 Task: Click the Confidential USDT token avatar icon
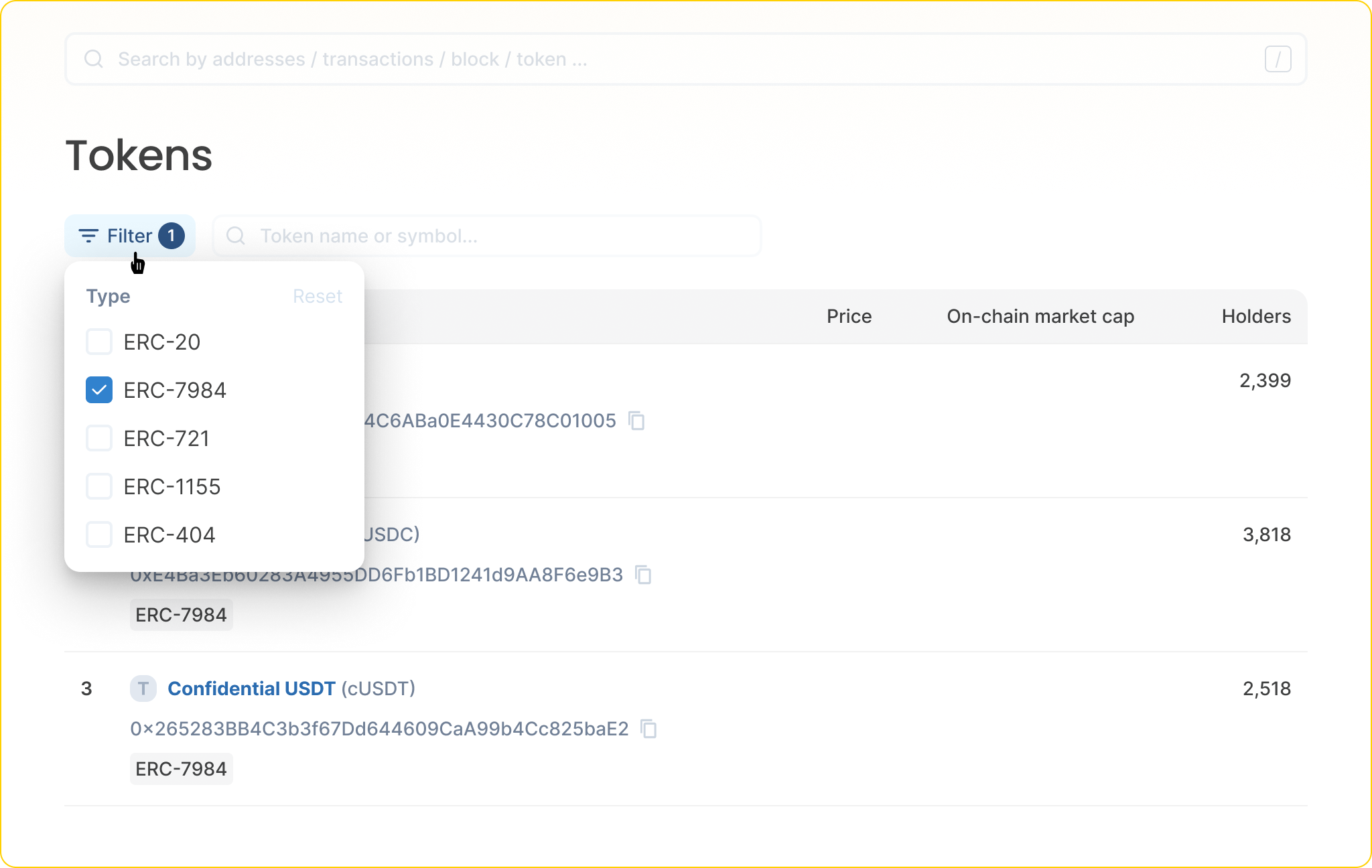click(143, 689)
